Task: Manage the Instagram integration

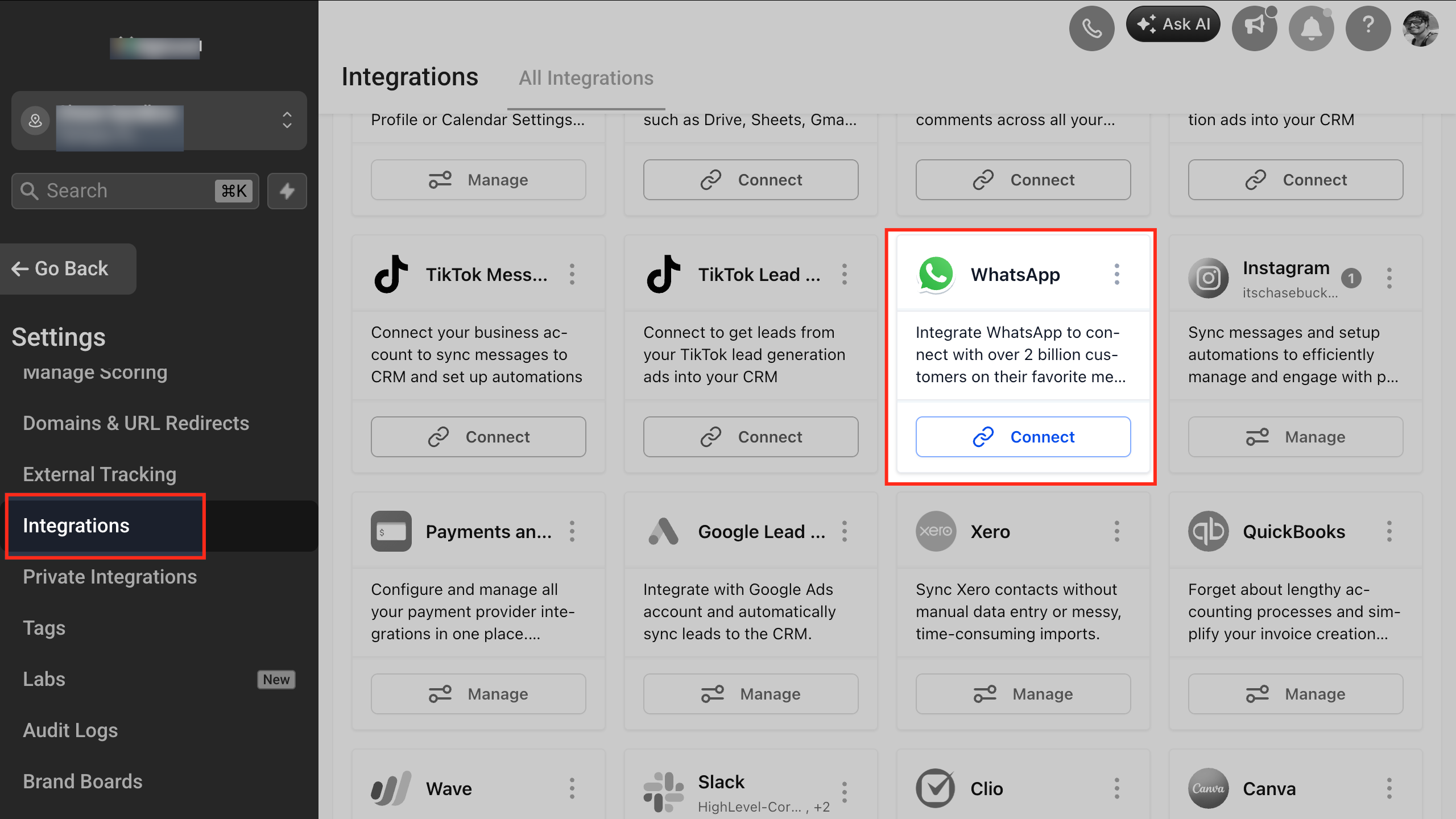Action: (x=1296, y=437)
